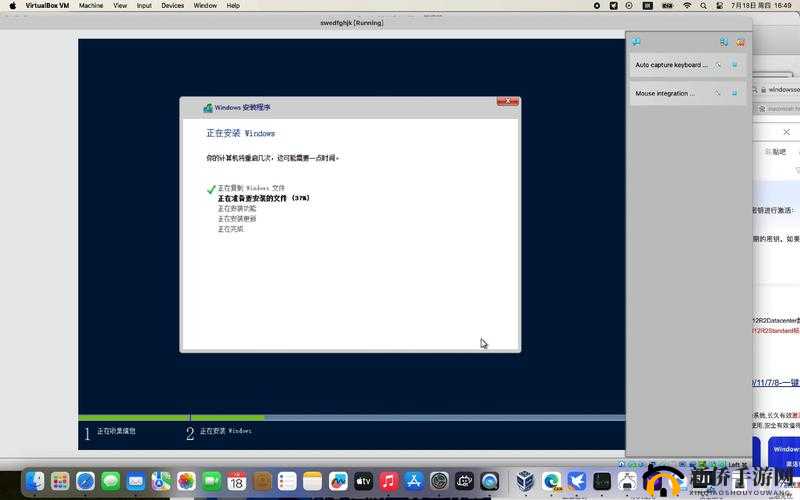Open Safari from the Dock
This screenshot has width=800, height=500.
coord(85,481)
